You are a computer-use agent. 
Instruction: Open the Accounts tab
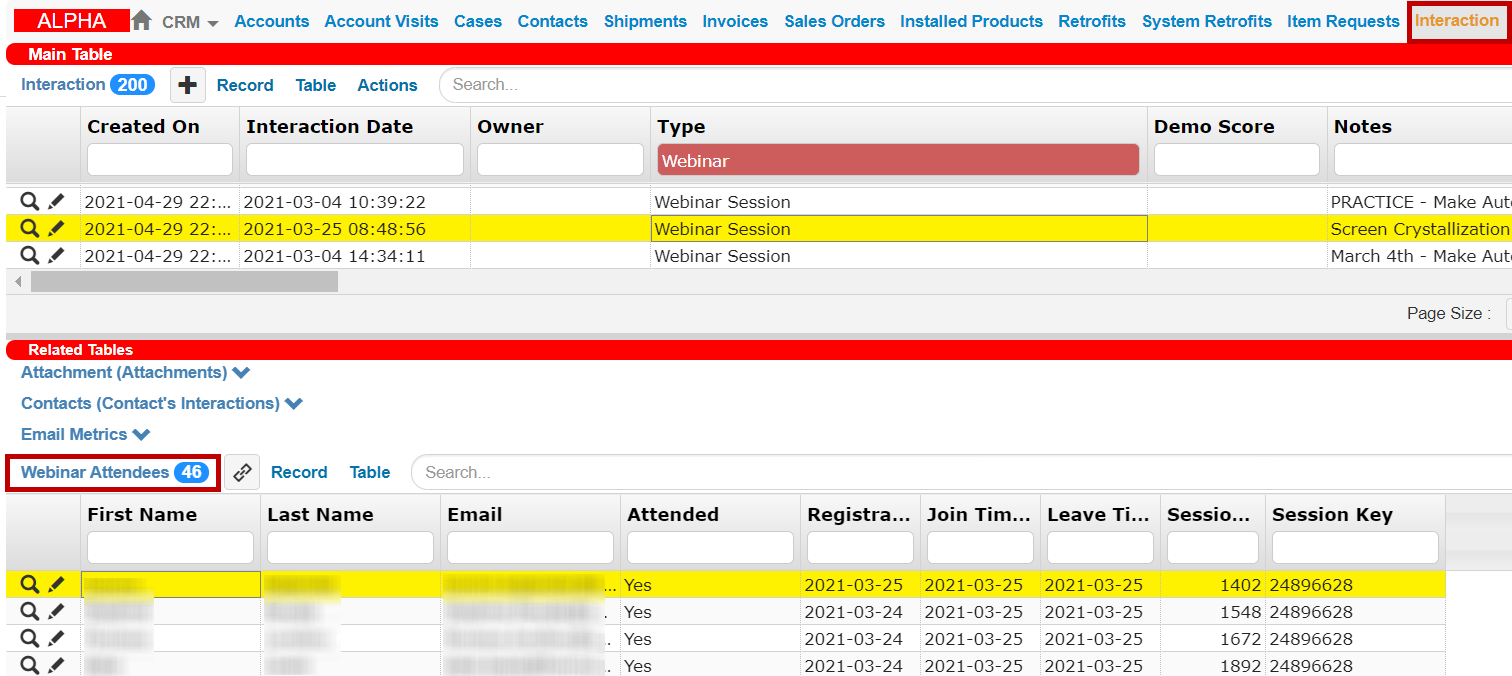coord(272,21)
